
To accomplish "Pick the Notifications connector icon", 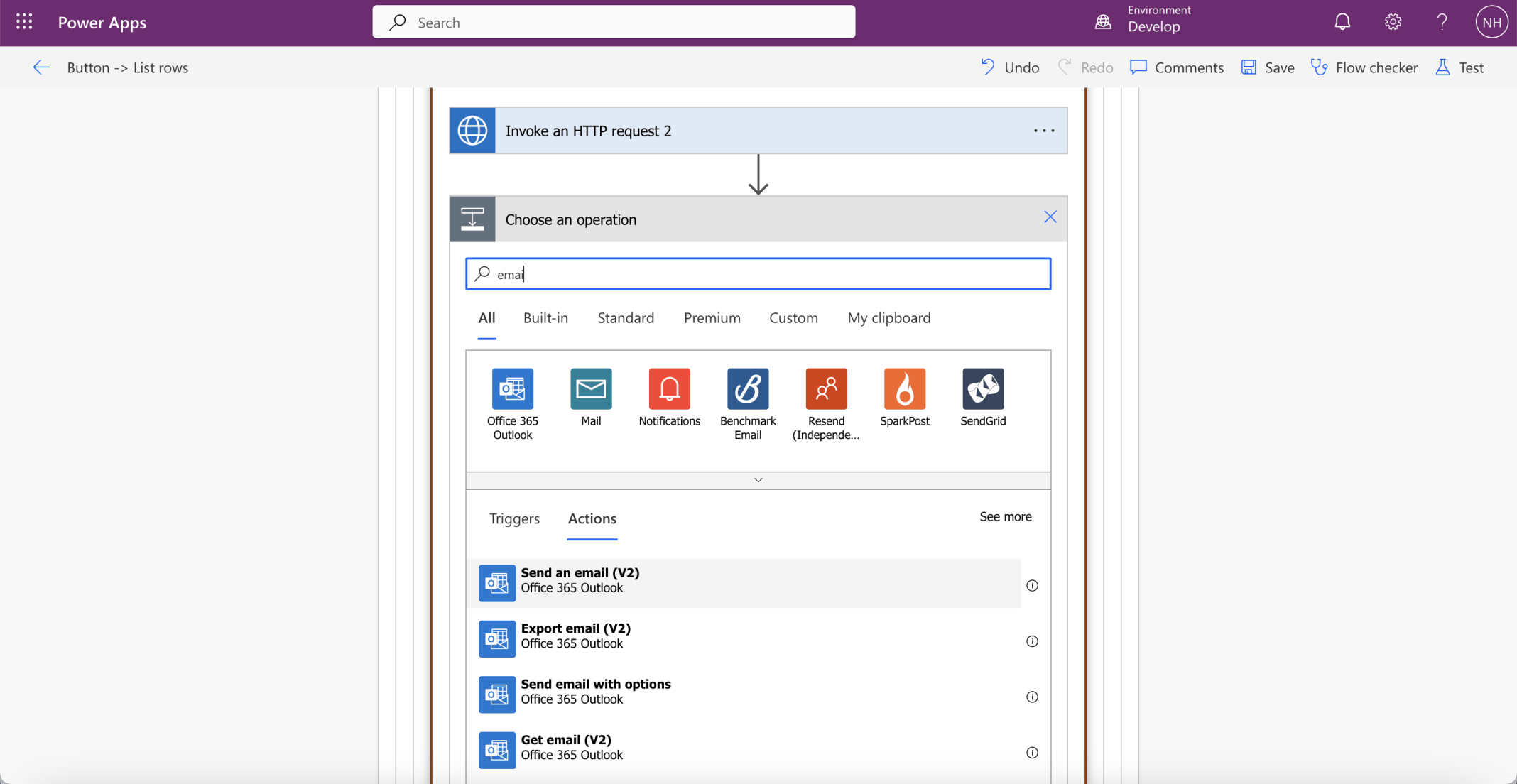I will (x=669, y=388).
